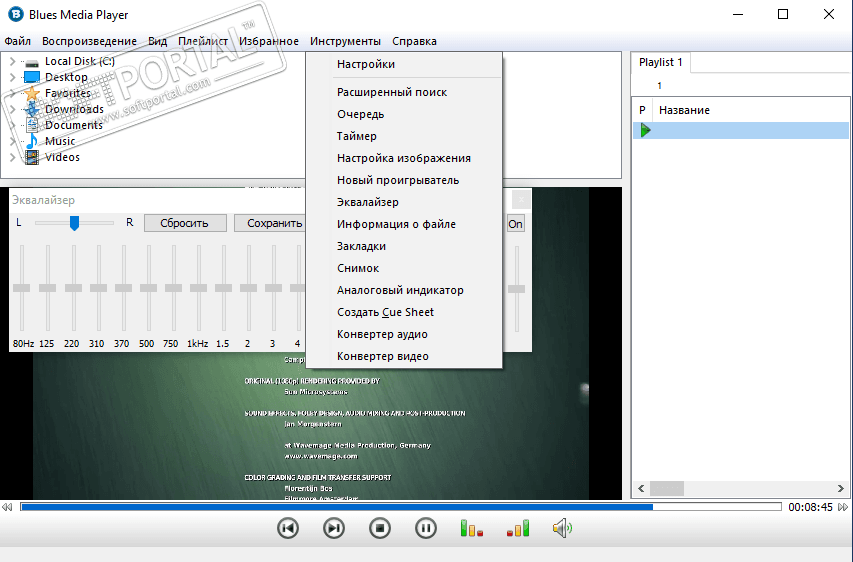
Task: Choose Информация о файле menu entry
Action: point(404,224)
